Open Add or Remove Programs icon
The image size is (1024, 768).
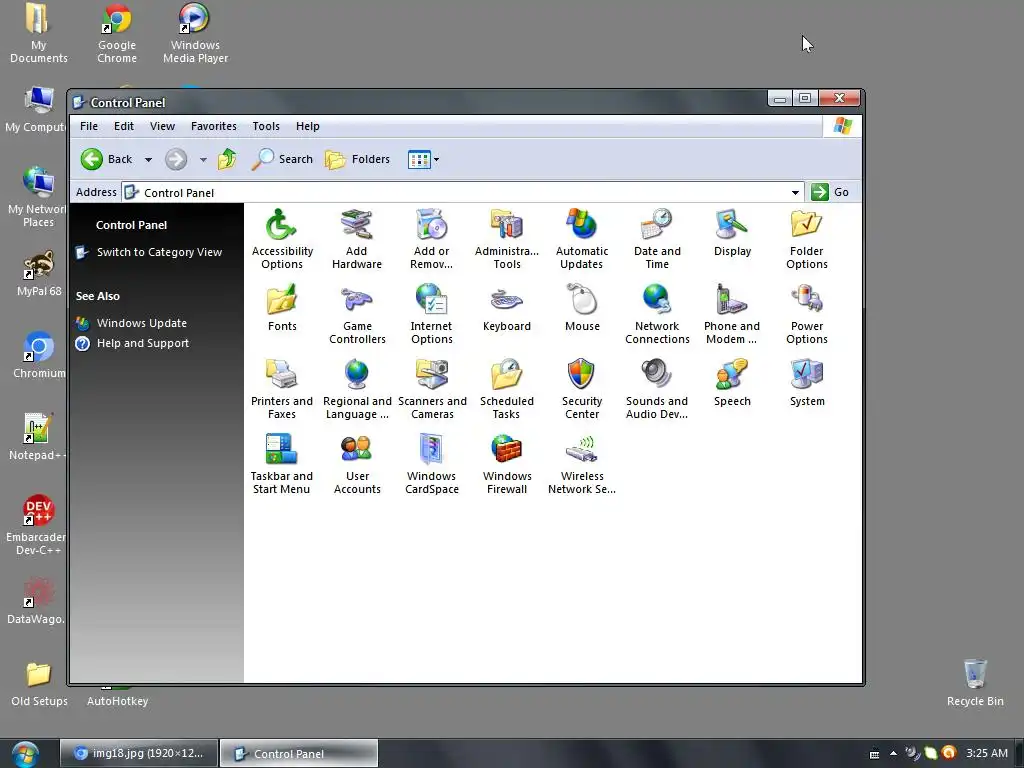point(431,238)
